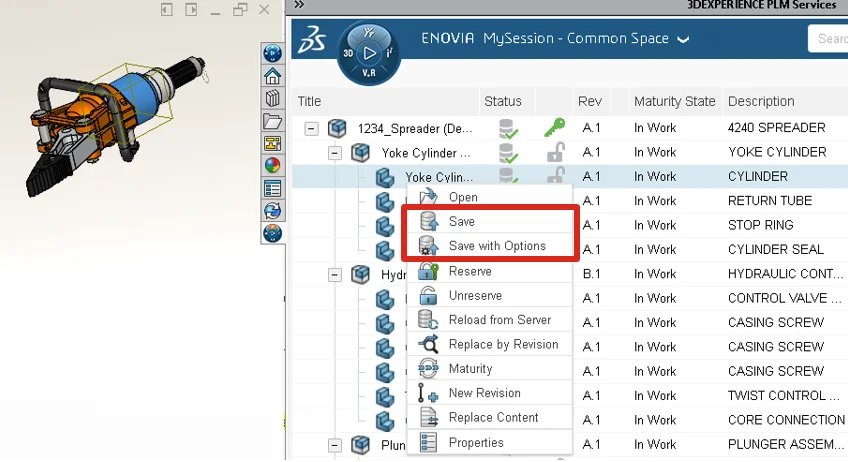Select the right 'i' quadrant of the compass
Image resolution: width=848 pixels, height=462 pixels.
(x=389, y=52)
